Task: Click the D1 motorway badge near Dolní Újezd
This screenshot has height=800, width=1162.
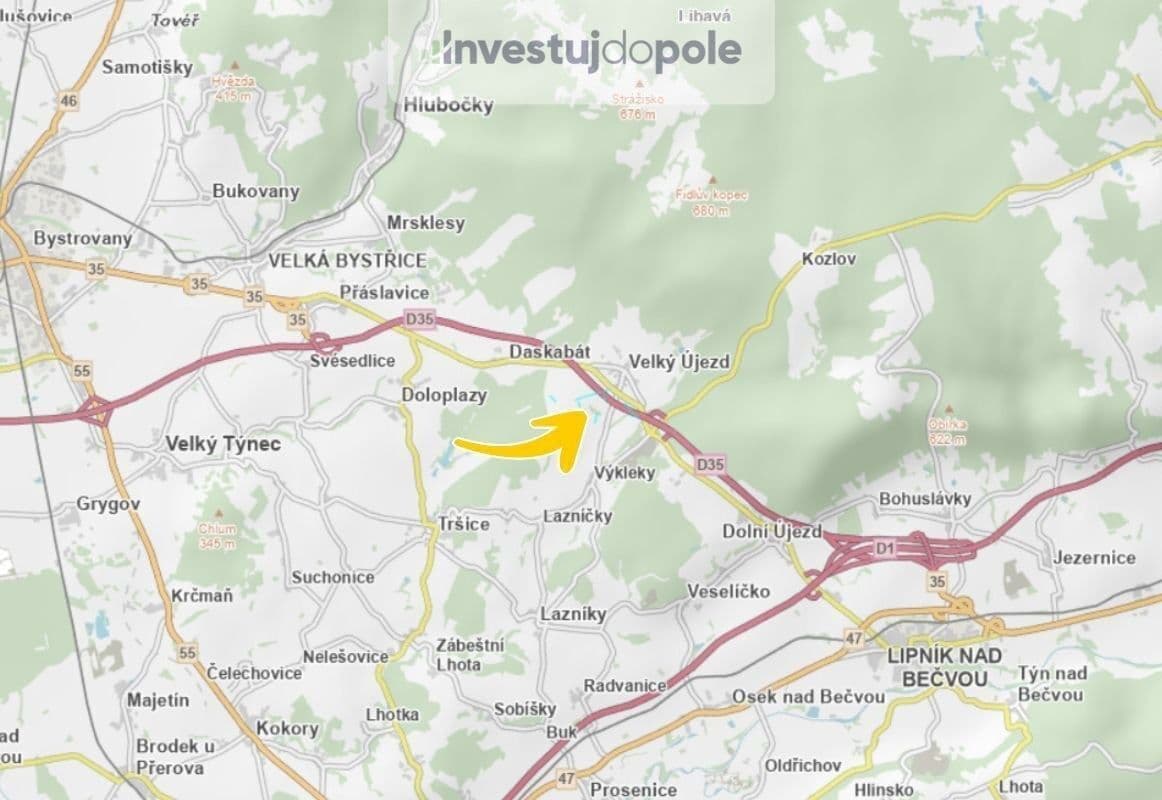Action: 884,548
